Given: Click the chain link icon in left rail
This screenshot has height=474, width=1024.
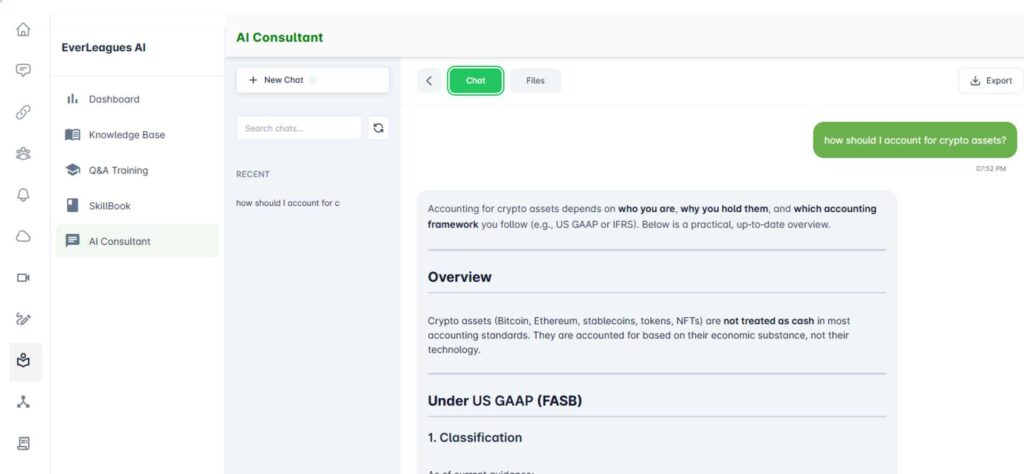Looking at the screenshot, I should click(24, 112).
